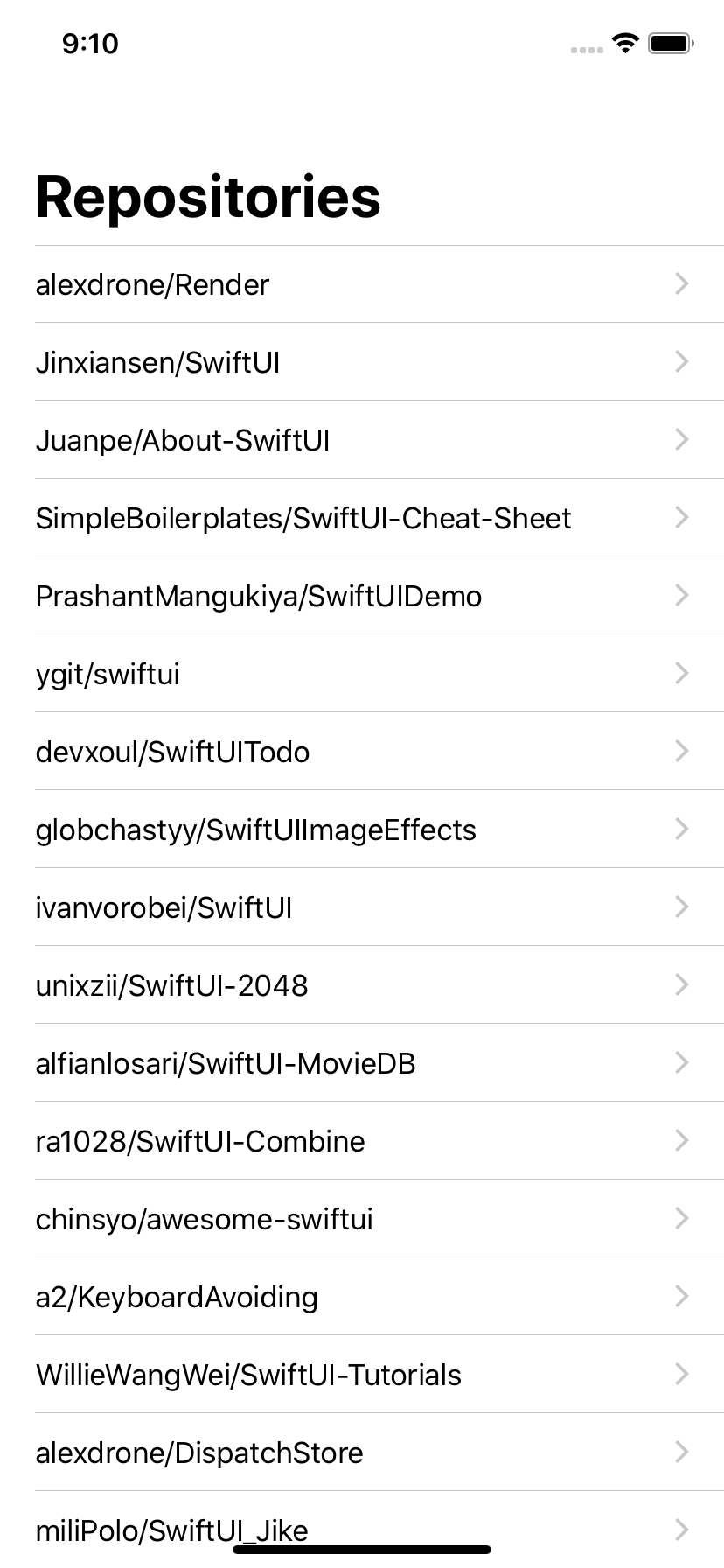Select ra1028/SwiftUI-Combine list item
Viewport: 724px width, 1568px height.
click(x=200, y=1141)
